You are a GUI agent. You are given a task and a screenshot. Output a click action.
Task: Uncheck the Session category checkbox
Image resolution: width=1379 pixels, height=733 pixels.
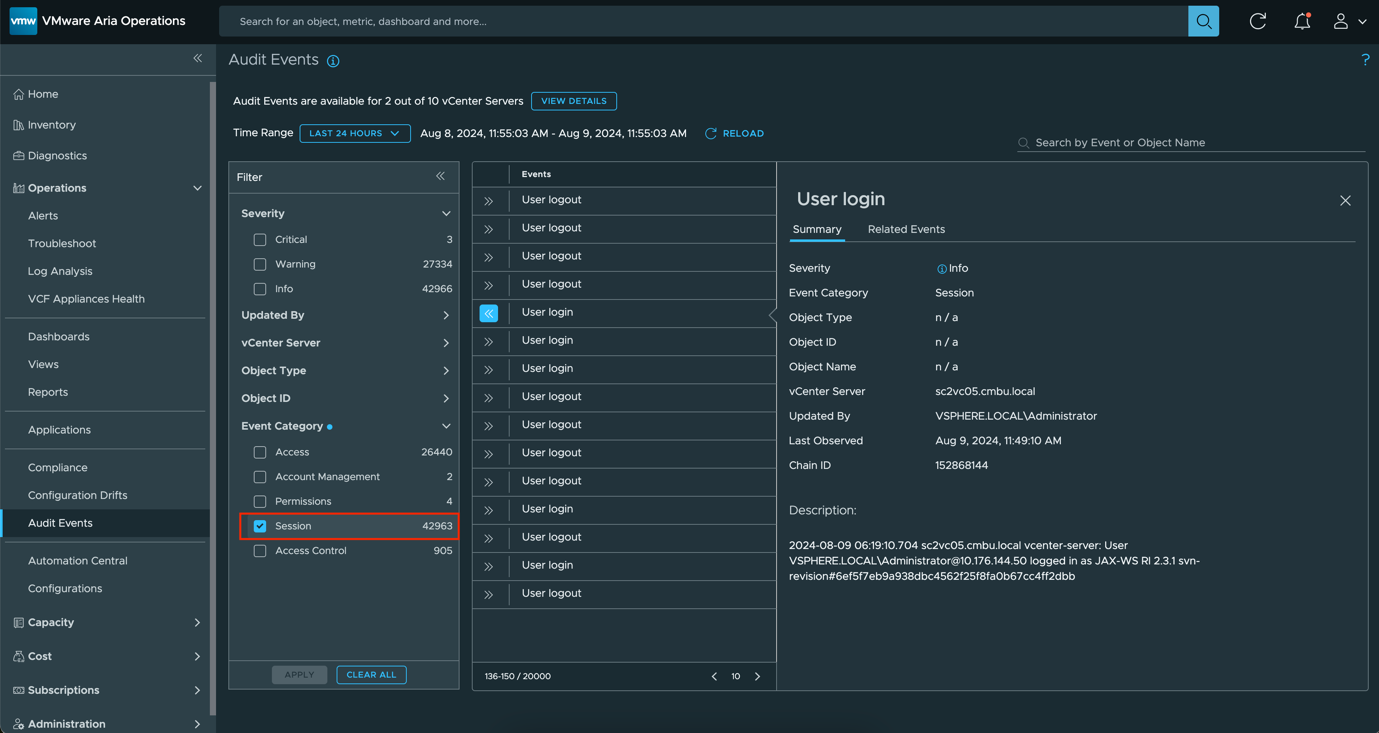[260, 526]
